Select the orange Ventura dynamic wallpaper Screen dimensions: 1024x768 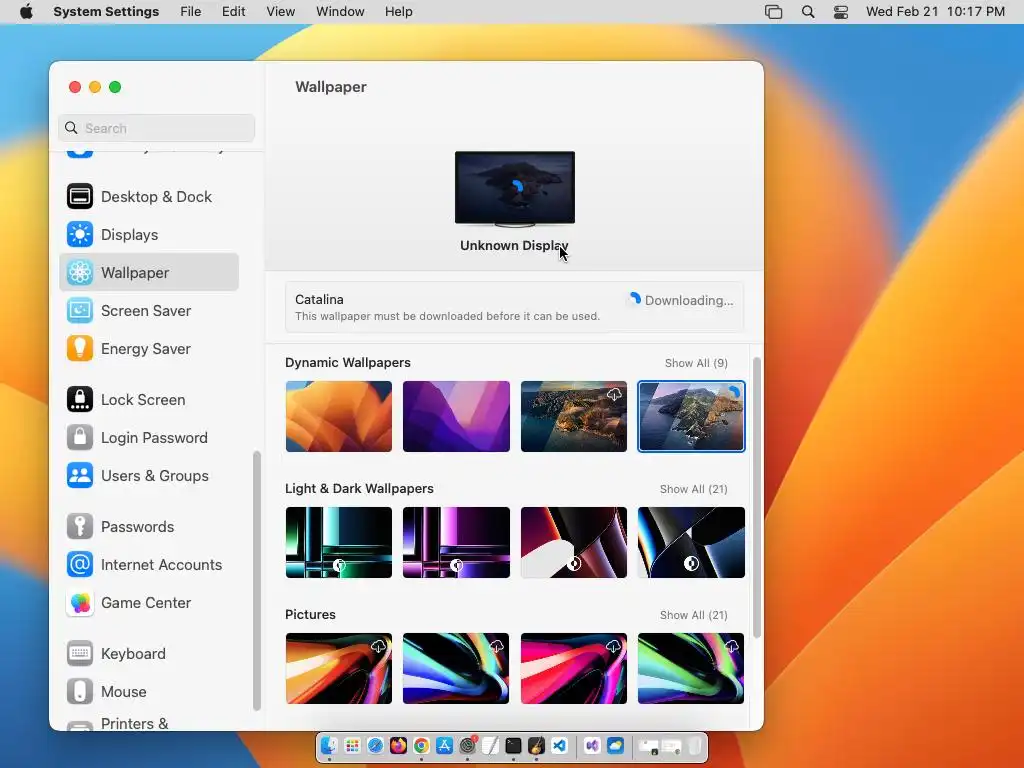click(x=339, y=417)
